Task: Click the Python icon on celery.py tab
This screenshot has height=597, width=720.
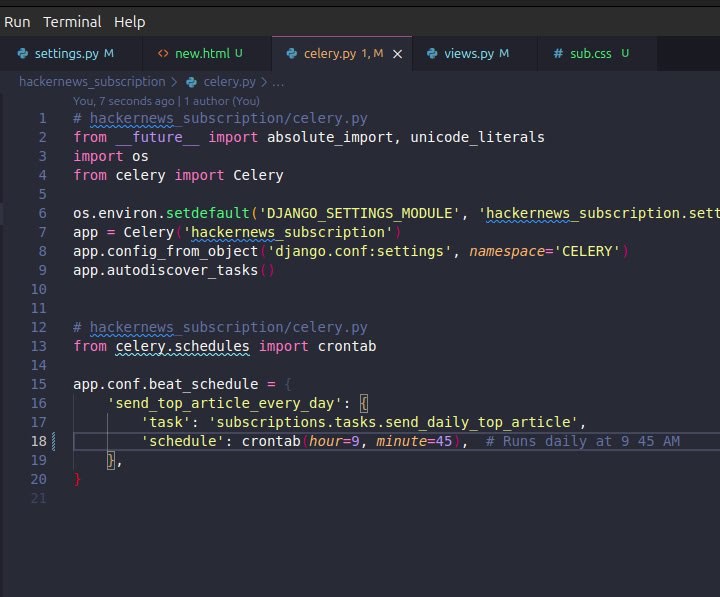Action: click(292, 54)
